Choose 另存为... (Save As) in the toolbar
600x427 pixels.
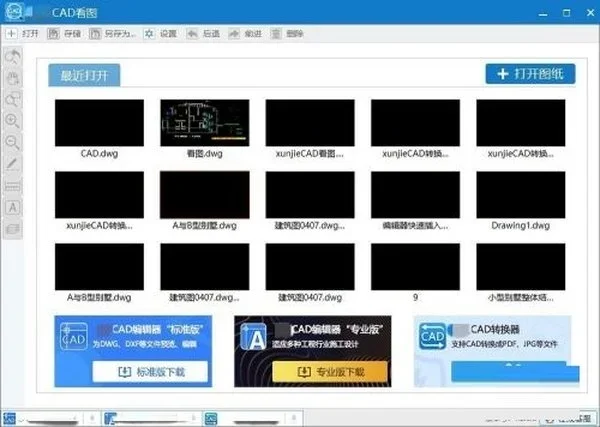click(x=112, y=34)
